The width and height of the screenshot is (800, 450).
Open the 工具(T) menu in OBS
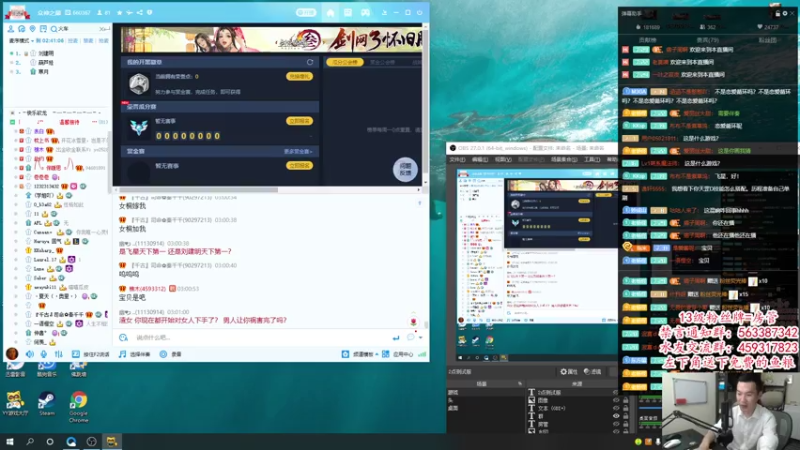(592, 160)
